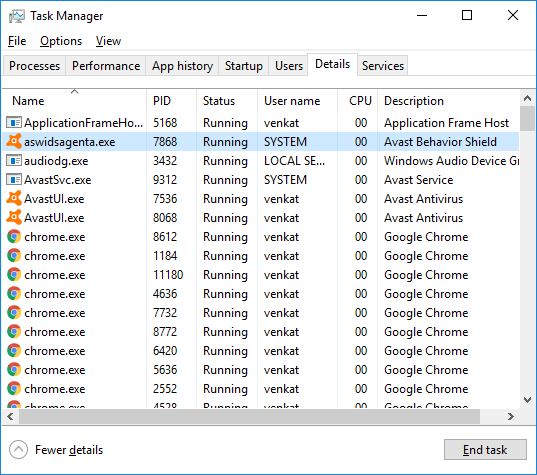Click the ApplicationFrameHost process icon
537x475 pixels.
[14, 122]
